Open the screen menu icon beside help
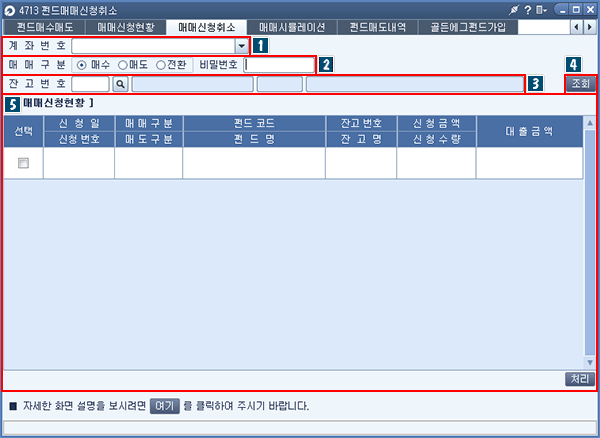600x438 pixels. click(x=541, y=10)
